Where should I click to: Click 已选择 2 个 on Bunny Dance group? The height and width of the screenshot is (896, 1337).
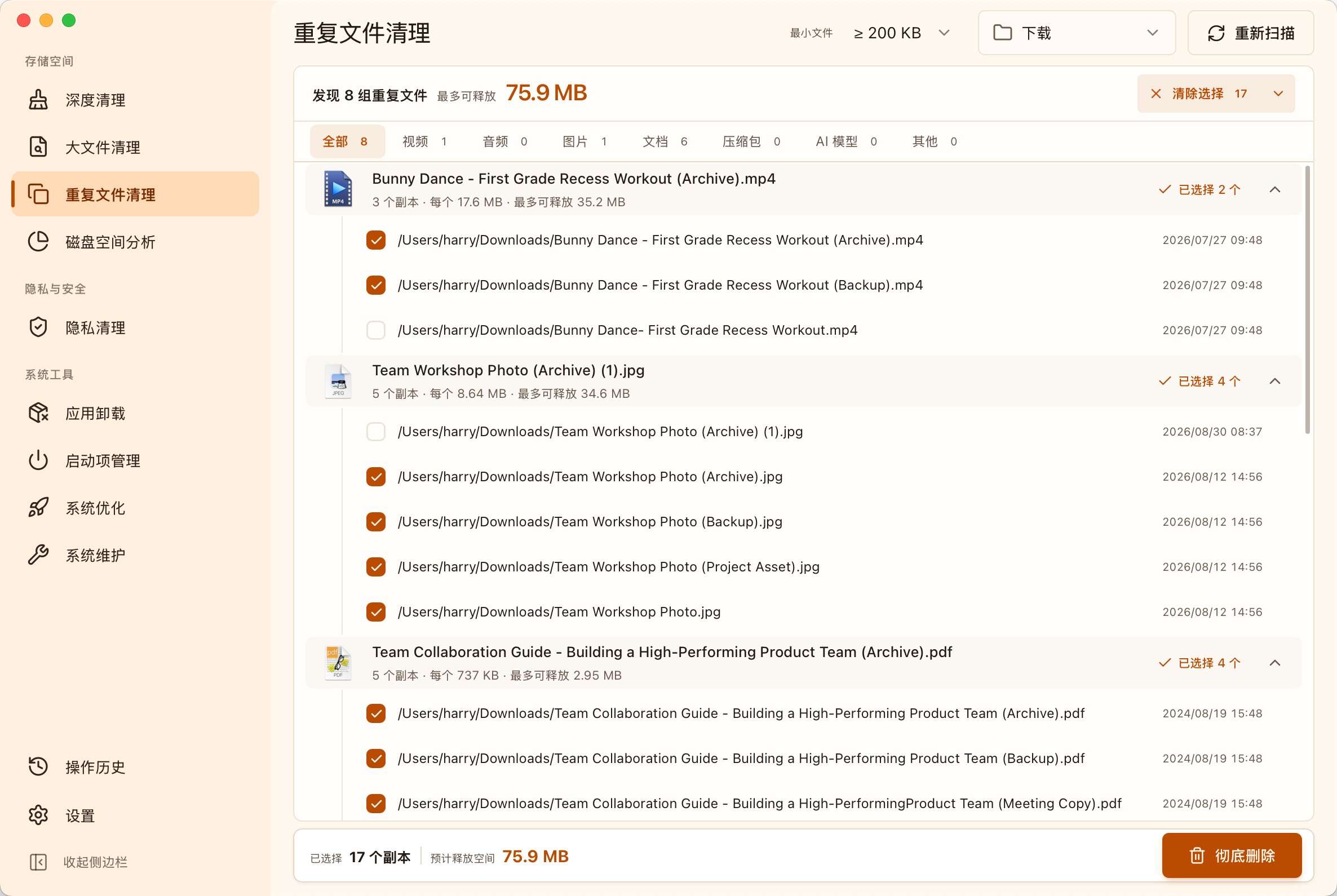pos(1199,189)
